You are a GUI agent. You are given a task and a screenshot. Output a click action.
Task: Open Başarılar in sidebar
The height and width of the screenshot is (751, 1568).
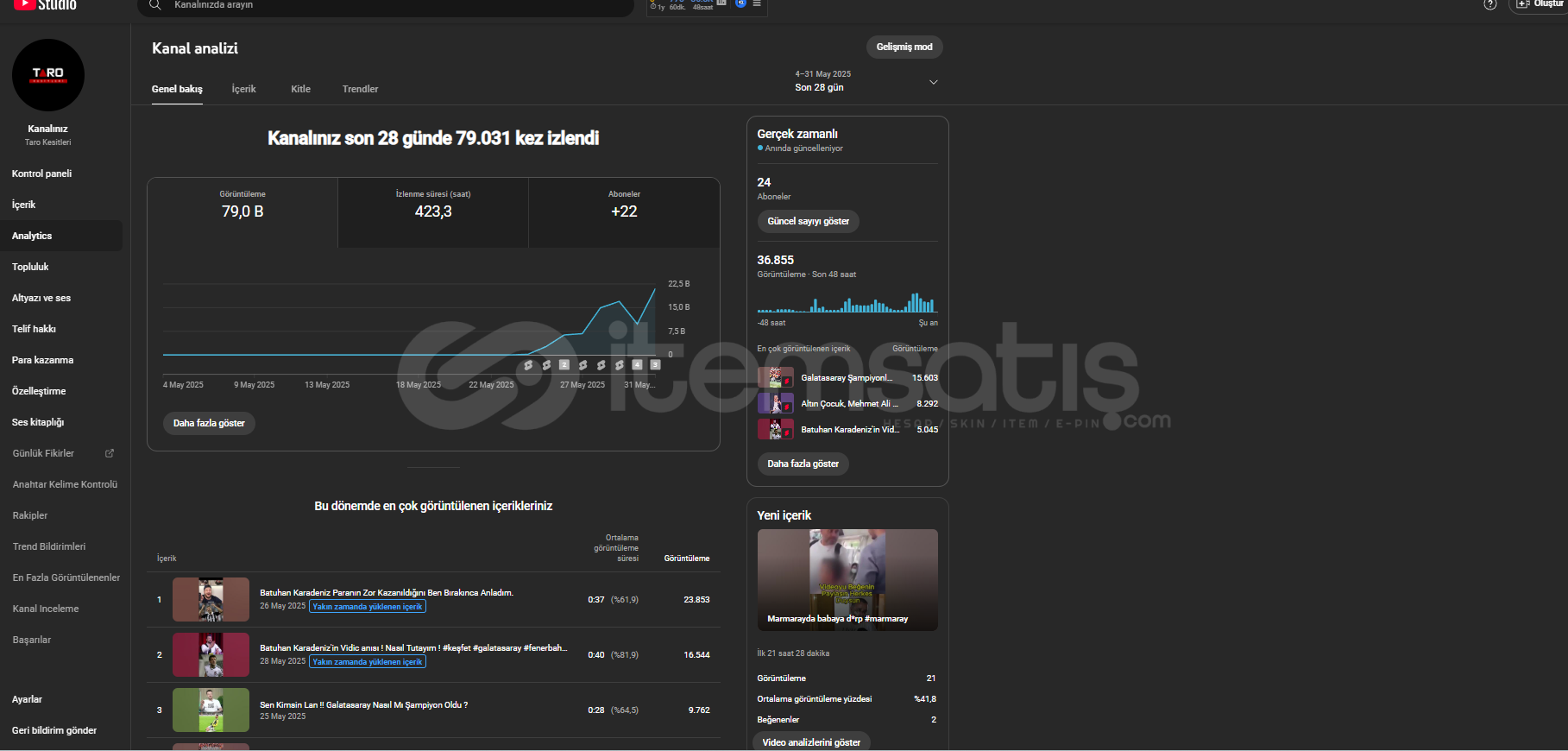(x=61, y=640)
